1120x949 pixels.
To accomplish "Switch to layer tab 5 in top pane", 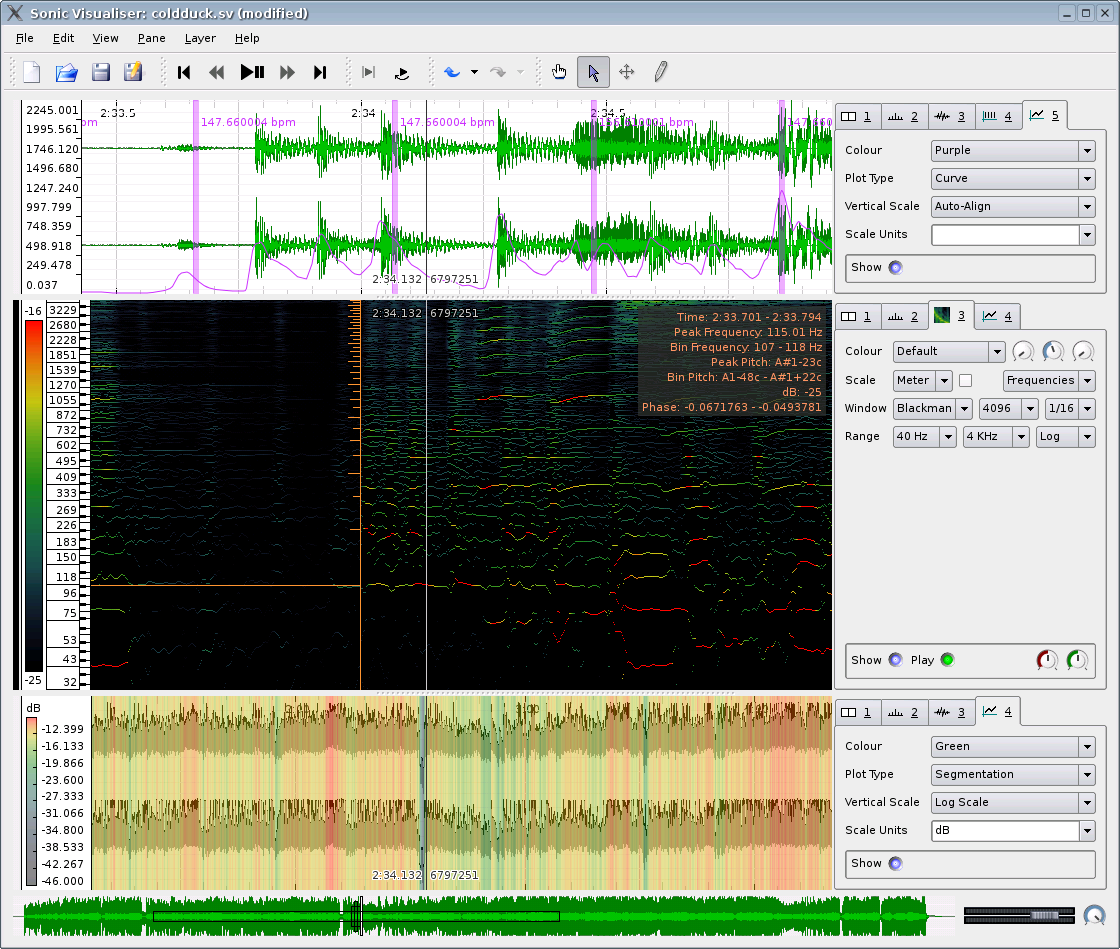I will [1045, 116].
